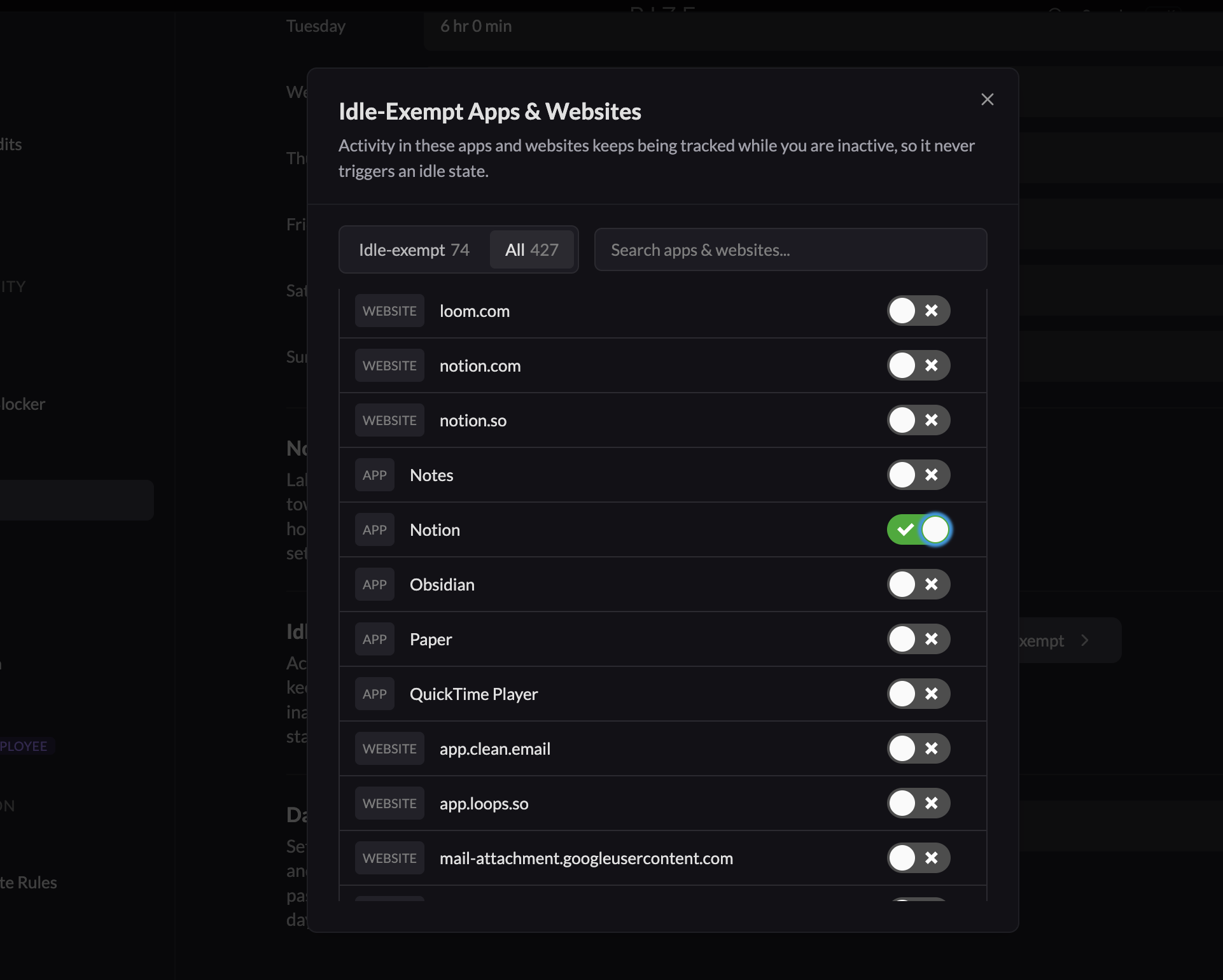Disable idle-exempt for Notion app

coord(918,529)
